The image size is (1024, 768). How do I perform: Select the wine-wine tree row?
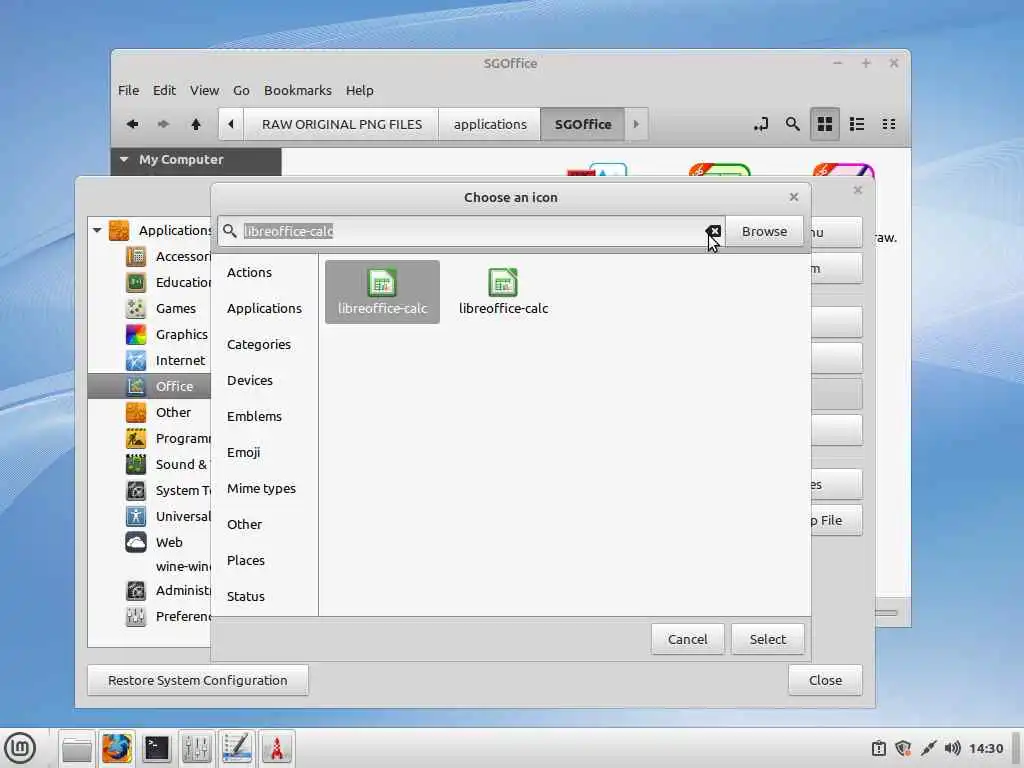[149, 566]
